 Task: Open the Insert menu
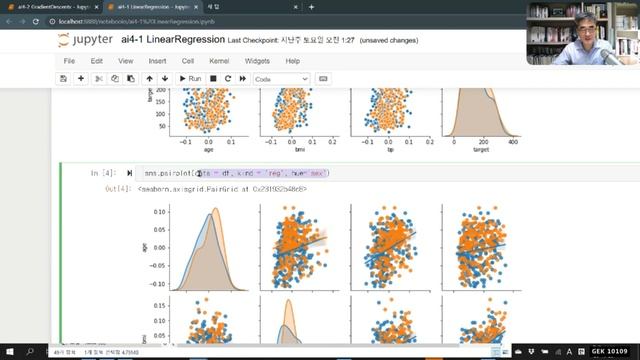tap(157, 61)
